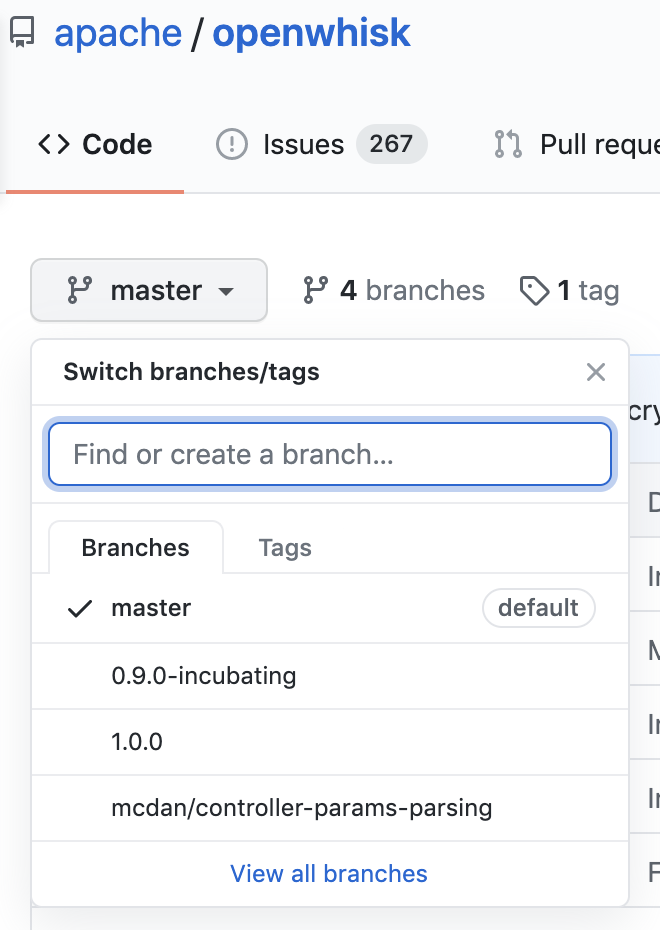Switch to the 0.9.0-incubating branch
The width and height of the screenshot is (660, 930).
point(330,676)
